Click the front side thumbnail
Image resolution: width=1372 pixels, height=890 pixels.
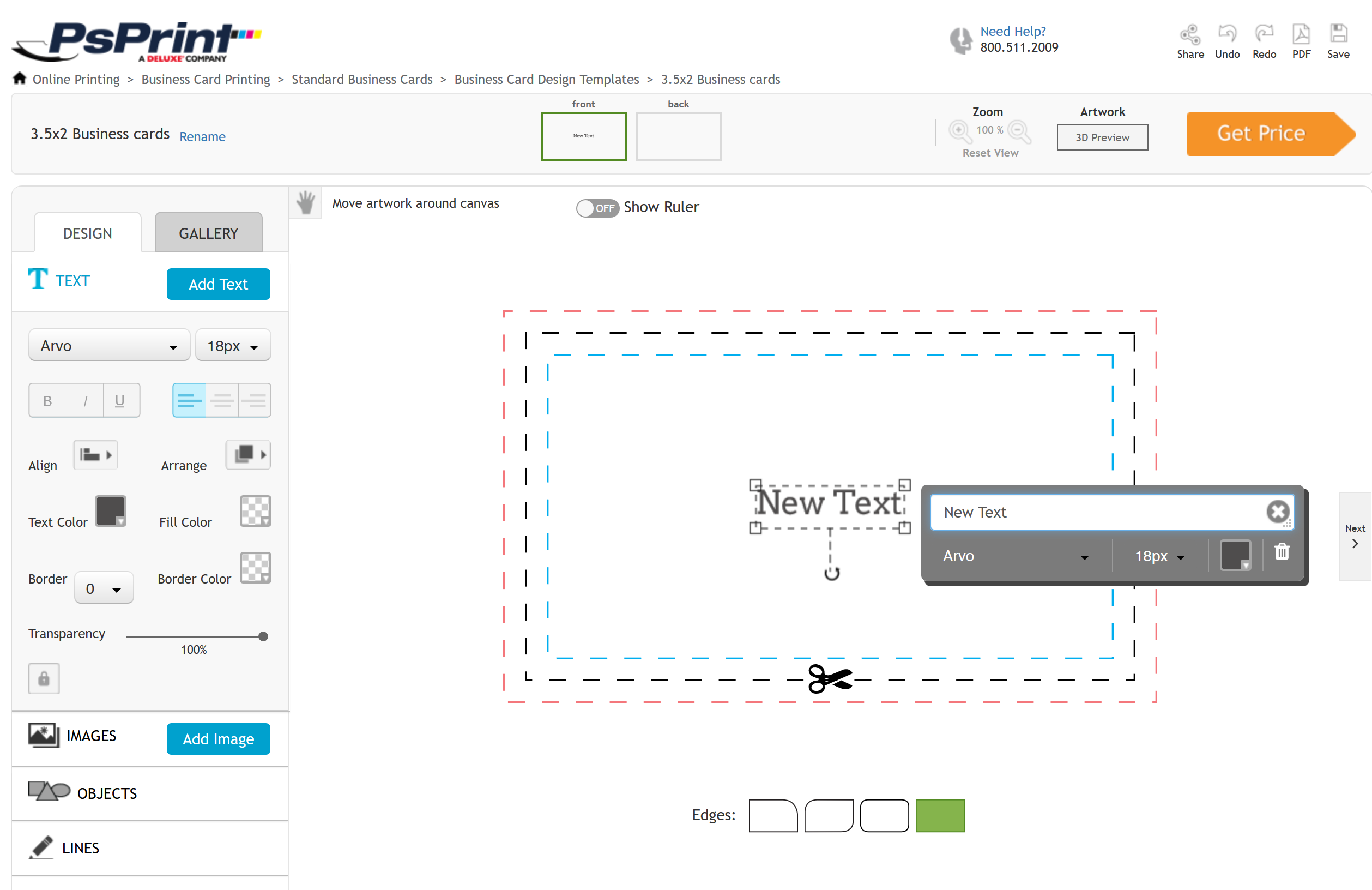point(584,134)
